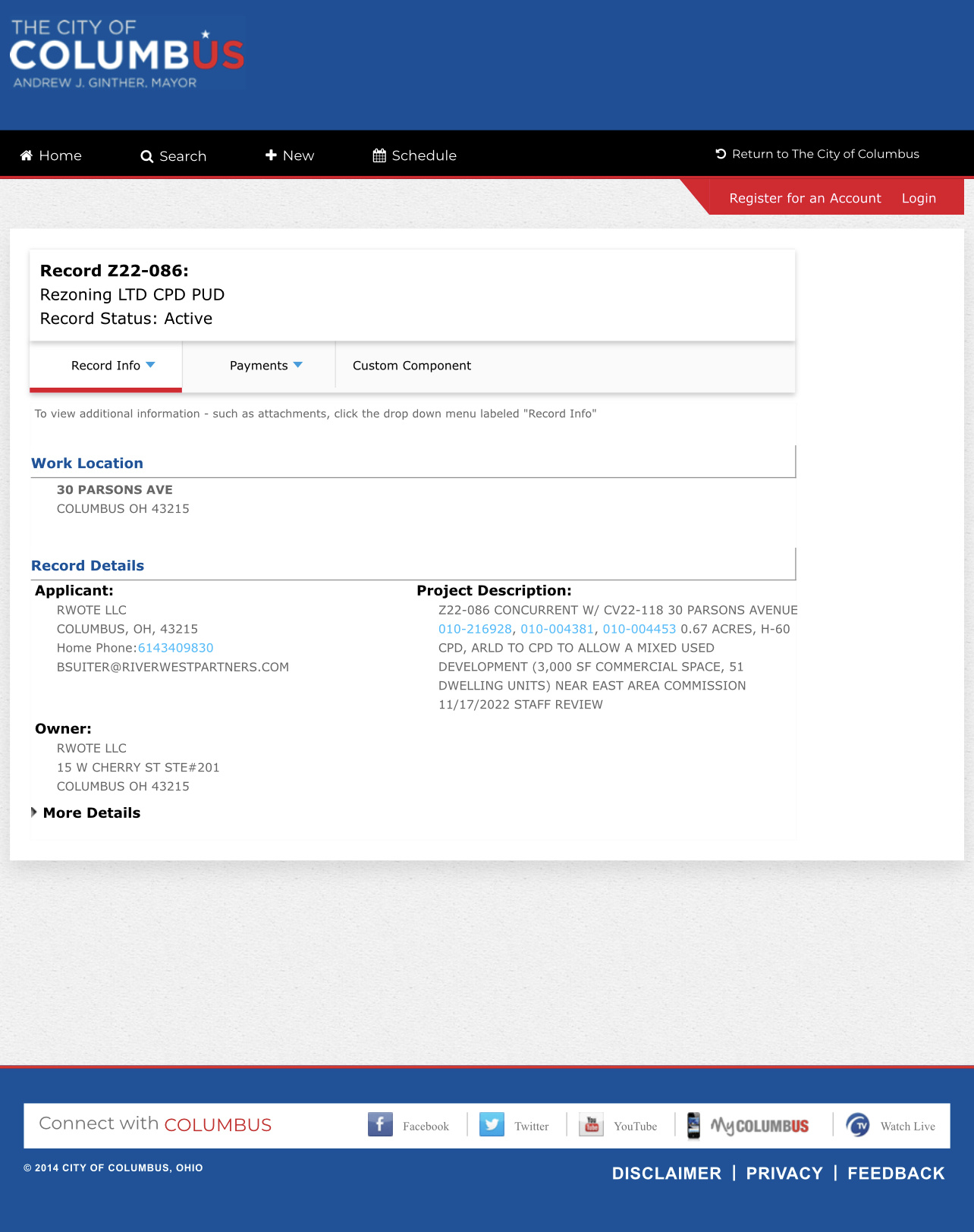This screenshot has width=974, height=1232.
Task: Click Register for an Account
Action: [805, 198]
